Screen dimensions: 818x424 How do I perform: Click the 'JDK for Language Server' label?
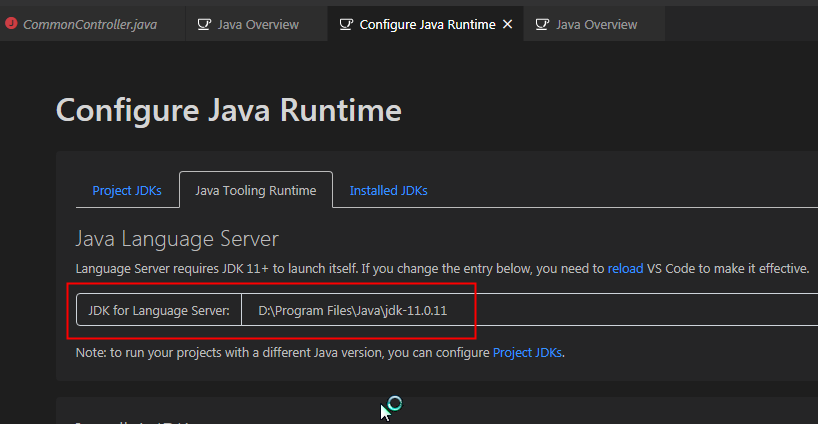[x=159, y=310]
